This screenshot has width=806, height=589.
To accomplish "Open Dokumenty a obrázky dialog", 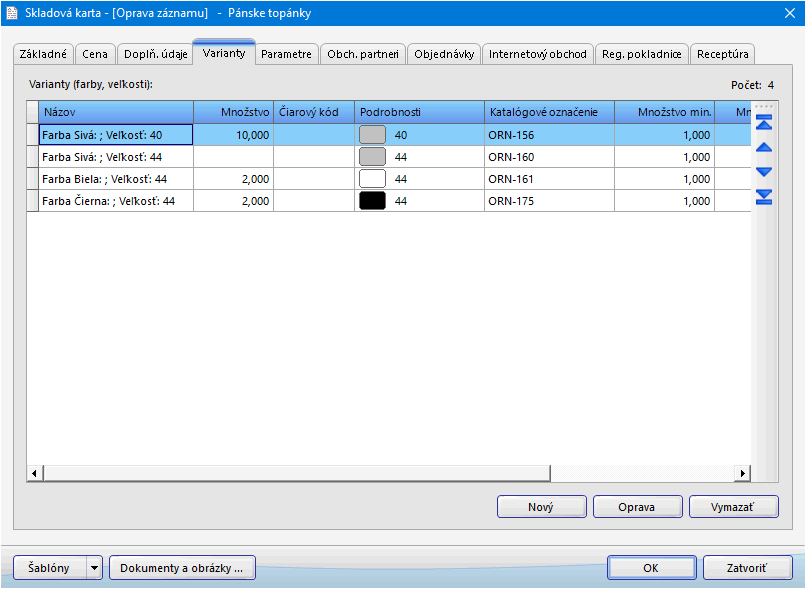I will click(x=182, y=568).
